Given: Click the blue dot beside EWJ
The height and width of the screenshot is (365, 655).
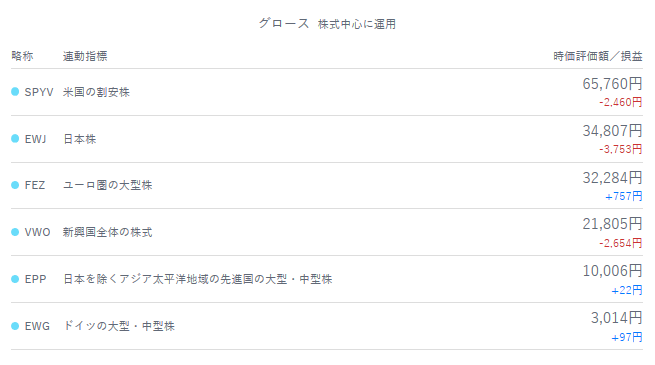Looking at the screenshot, I should (15, 138).
